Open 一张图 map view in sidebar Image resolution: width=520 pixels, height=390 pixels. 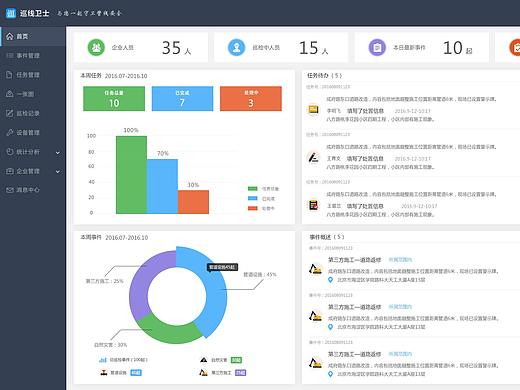tap(33, 94)
